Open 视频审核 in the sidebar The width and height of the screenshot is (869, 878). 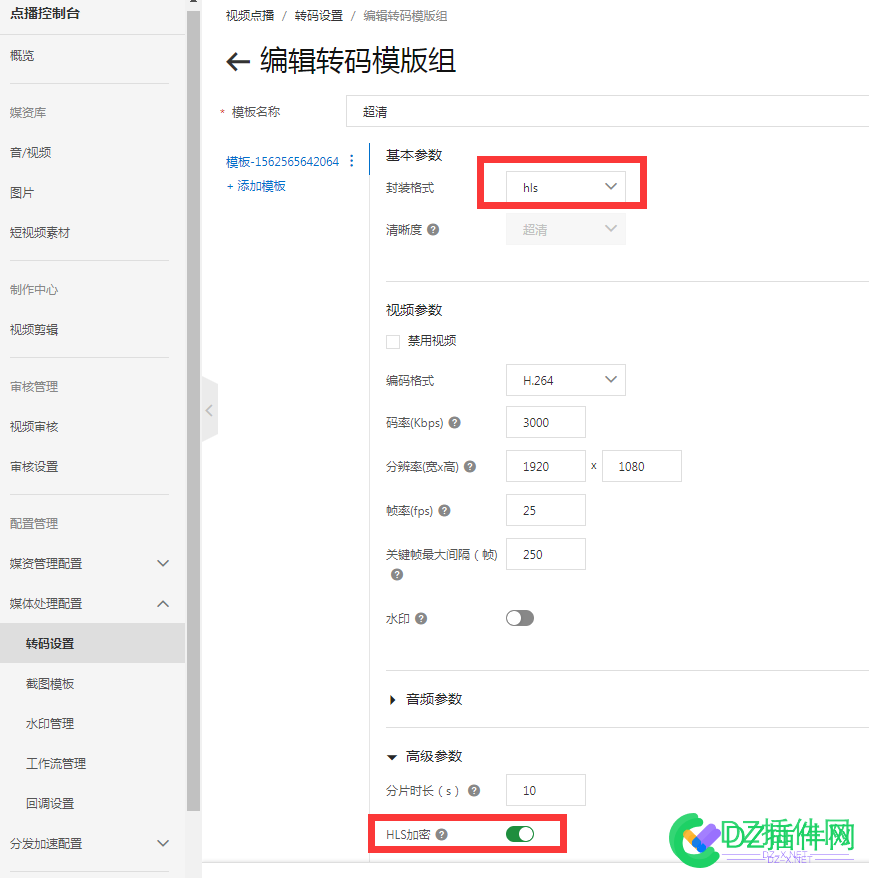click(x=34, y=427)
